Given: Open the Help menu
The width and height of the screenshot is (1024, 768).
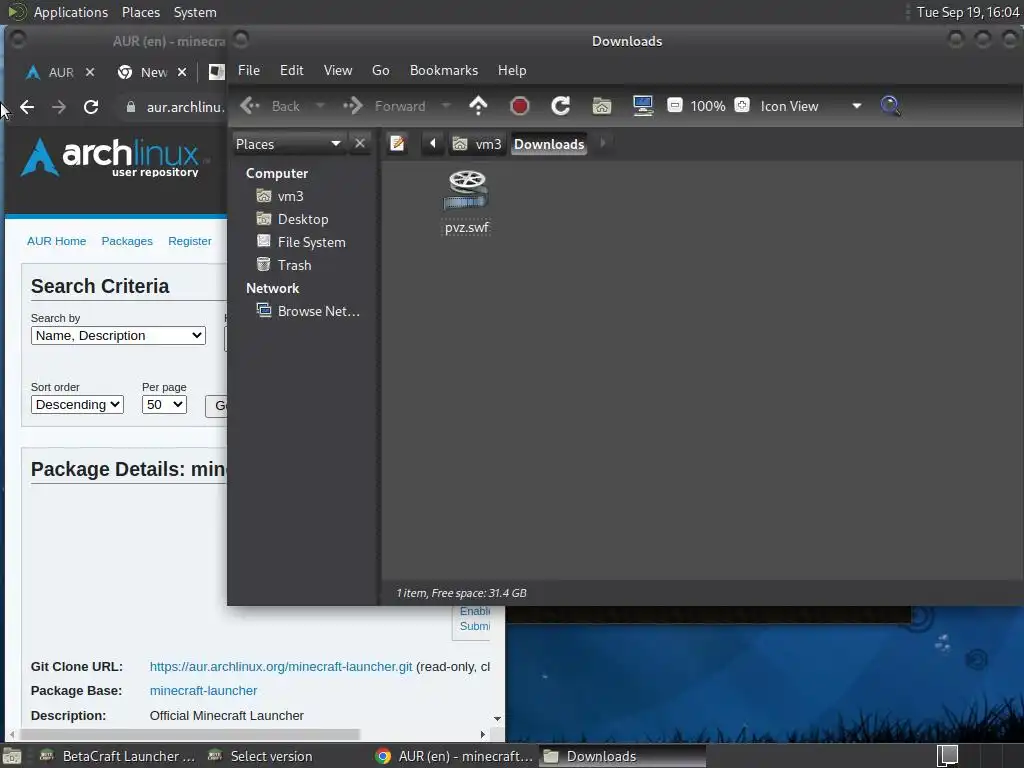Looking at the screenshot, I should [512, 71].
